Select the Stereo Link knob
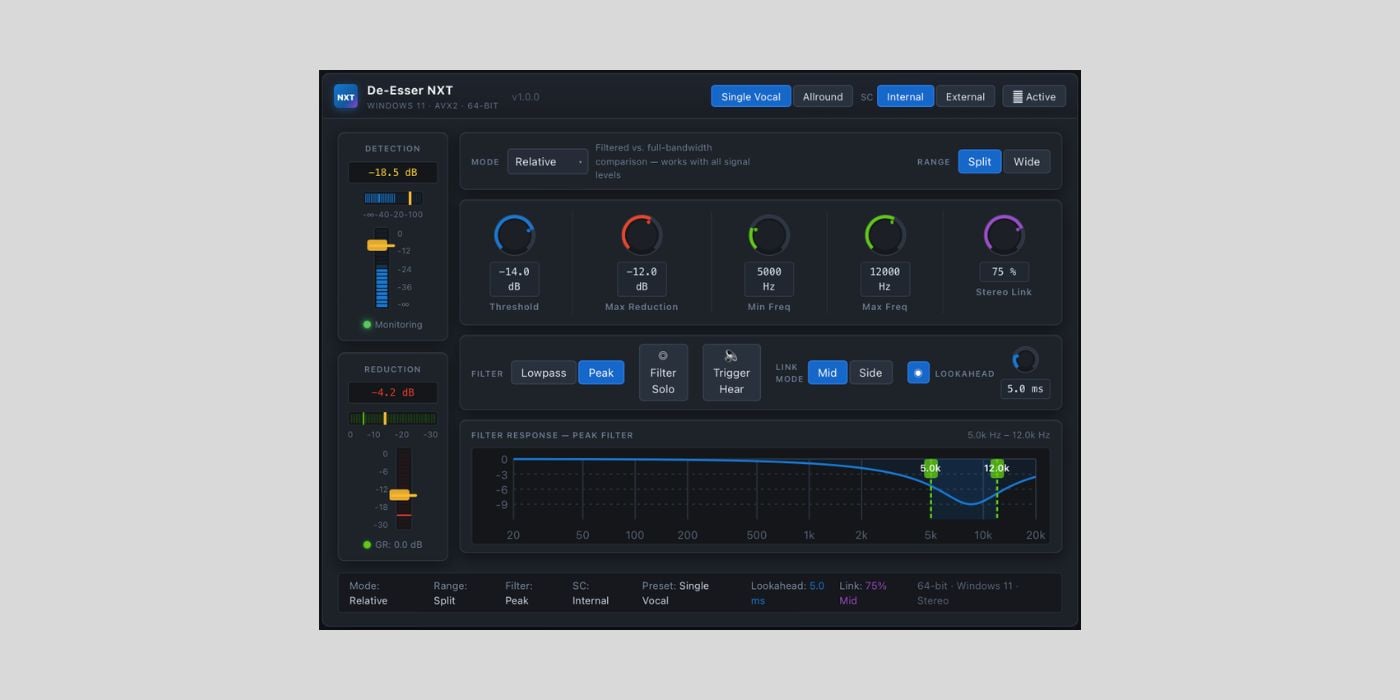This screenshot has height=700, width=1400. pyautogui.click(x=1003, y=235)
